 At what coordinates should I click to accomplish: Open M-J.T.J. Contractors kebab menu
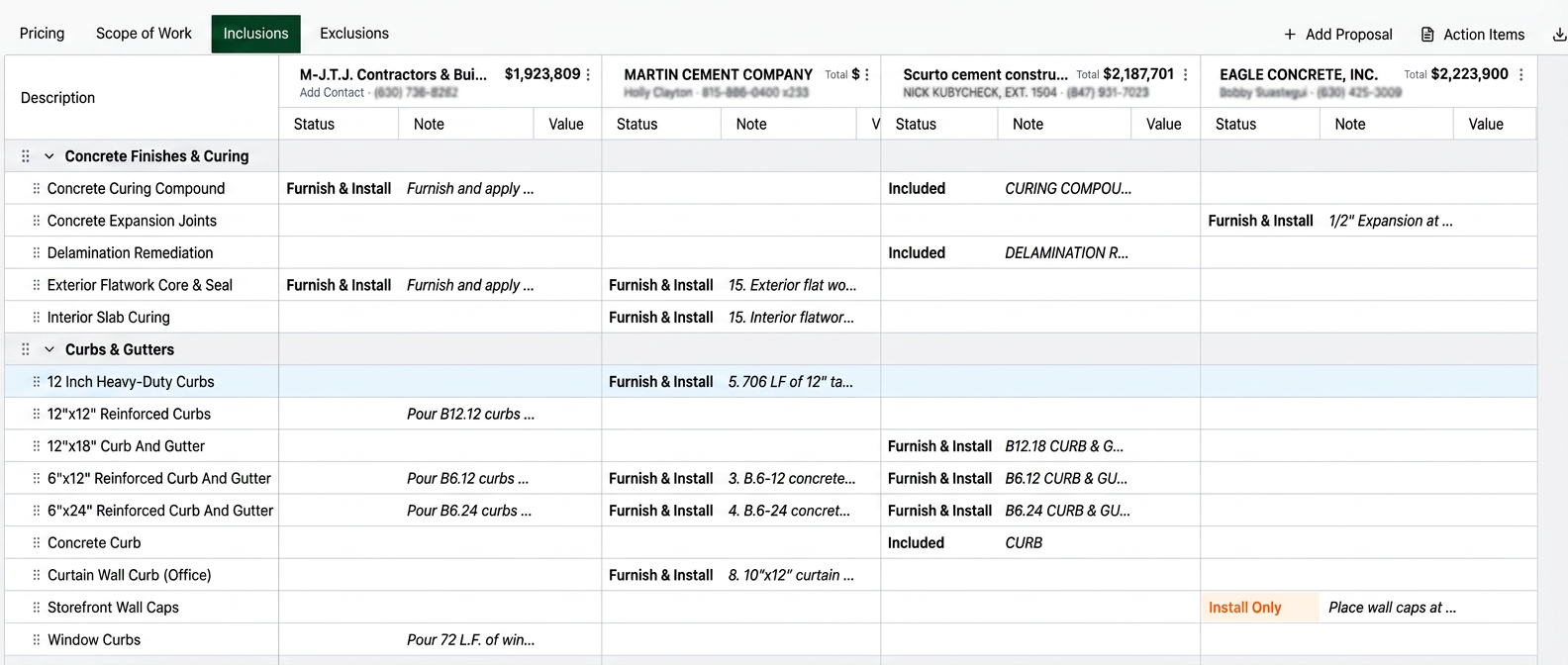pos(588,75)
